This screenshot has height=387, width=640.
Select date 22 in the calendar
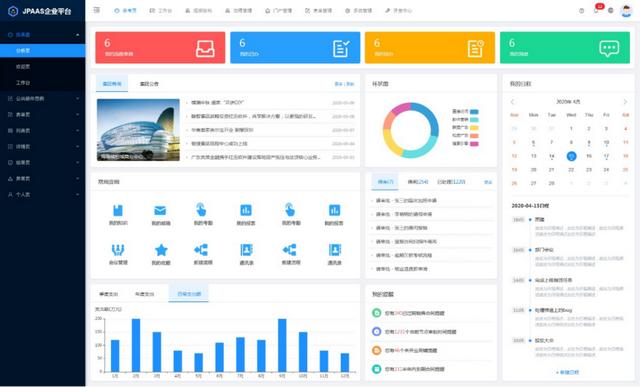point(571,170)
